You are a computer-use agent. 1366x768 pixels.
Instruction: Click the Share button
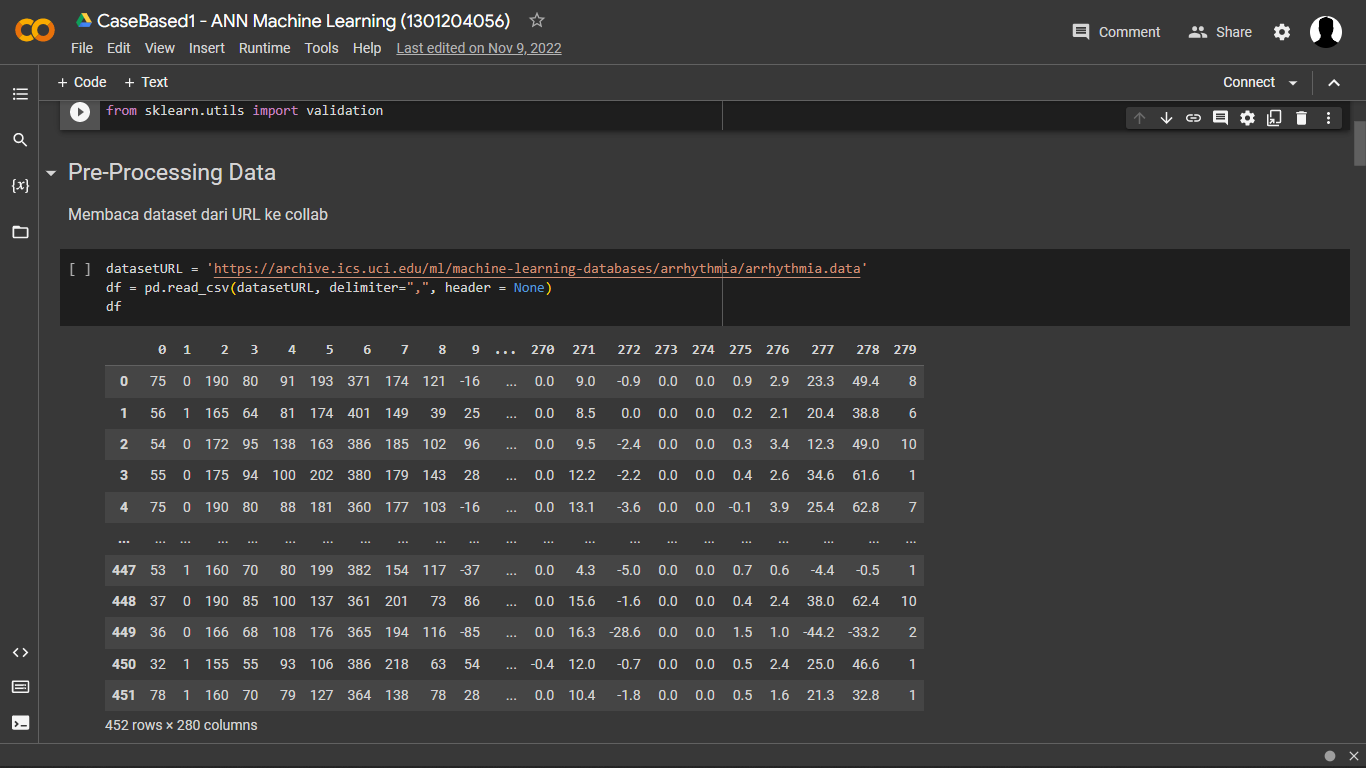[1220, 32]
